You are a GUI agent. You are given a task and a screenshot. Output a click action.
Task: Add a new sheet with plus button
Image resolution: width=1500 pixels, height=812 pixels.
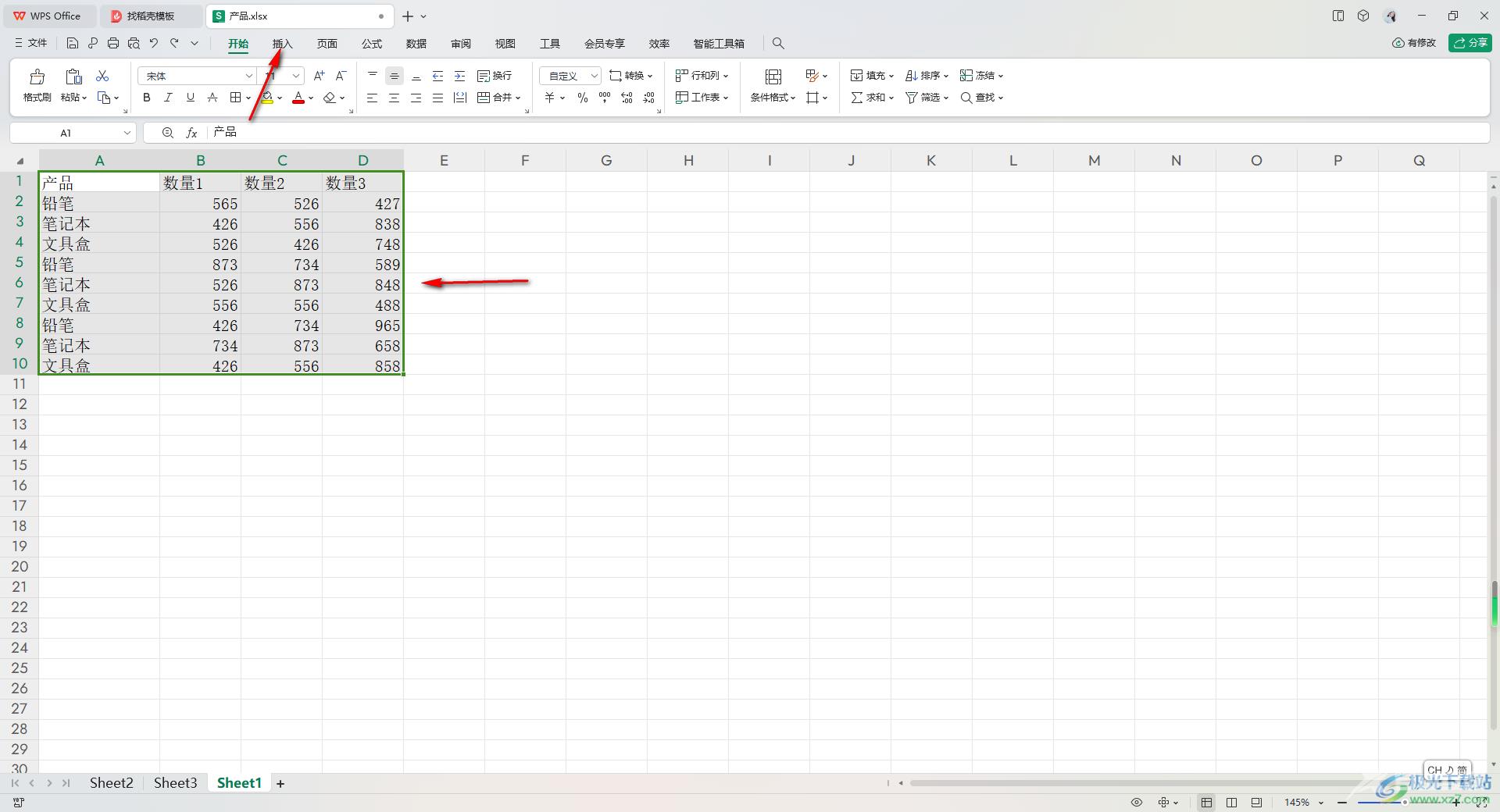(280, 783)
